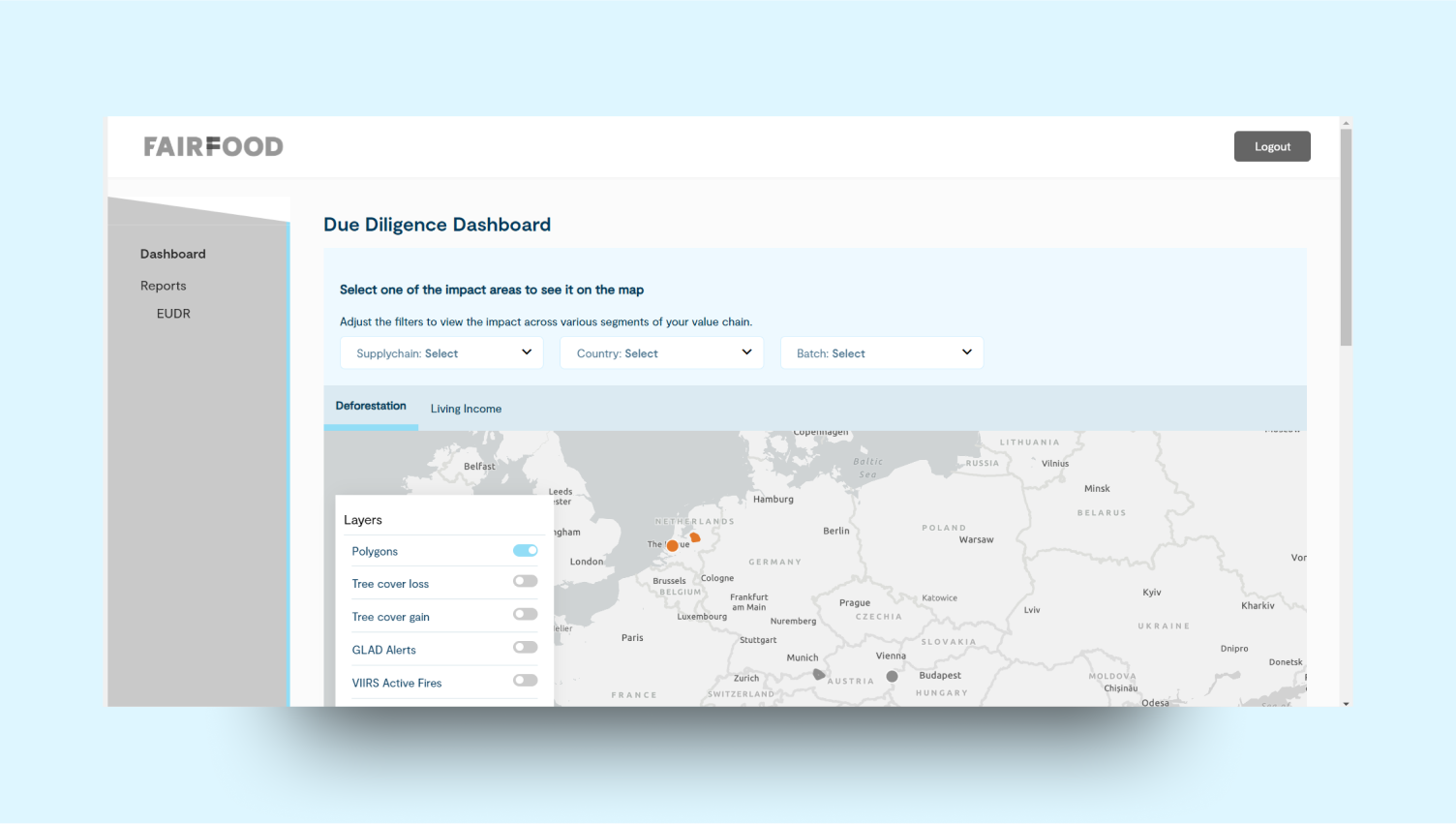Click the 'GLAD Alerts' label

[383, 650]
